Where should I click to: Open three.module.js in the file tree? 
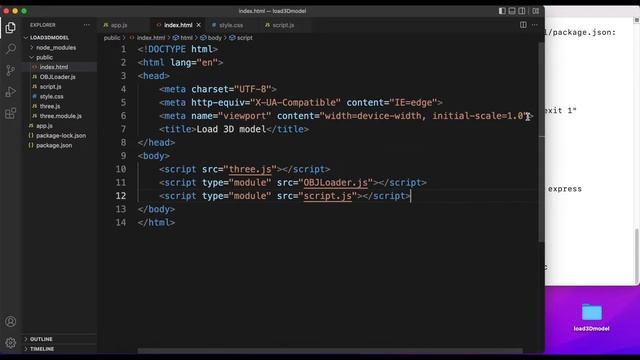60,116
